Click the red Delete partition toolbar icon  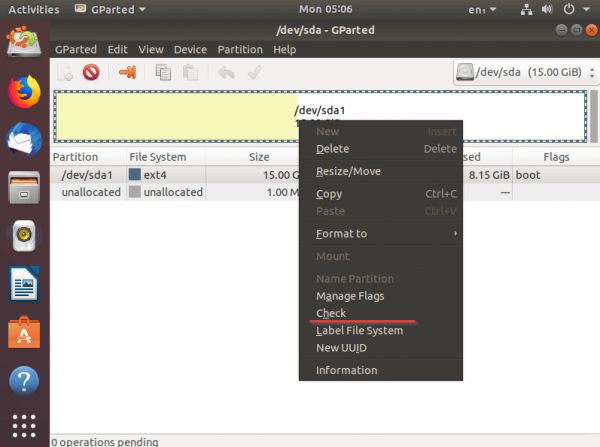tap(91, 72)
